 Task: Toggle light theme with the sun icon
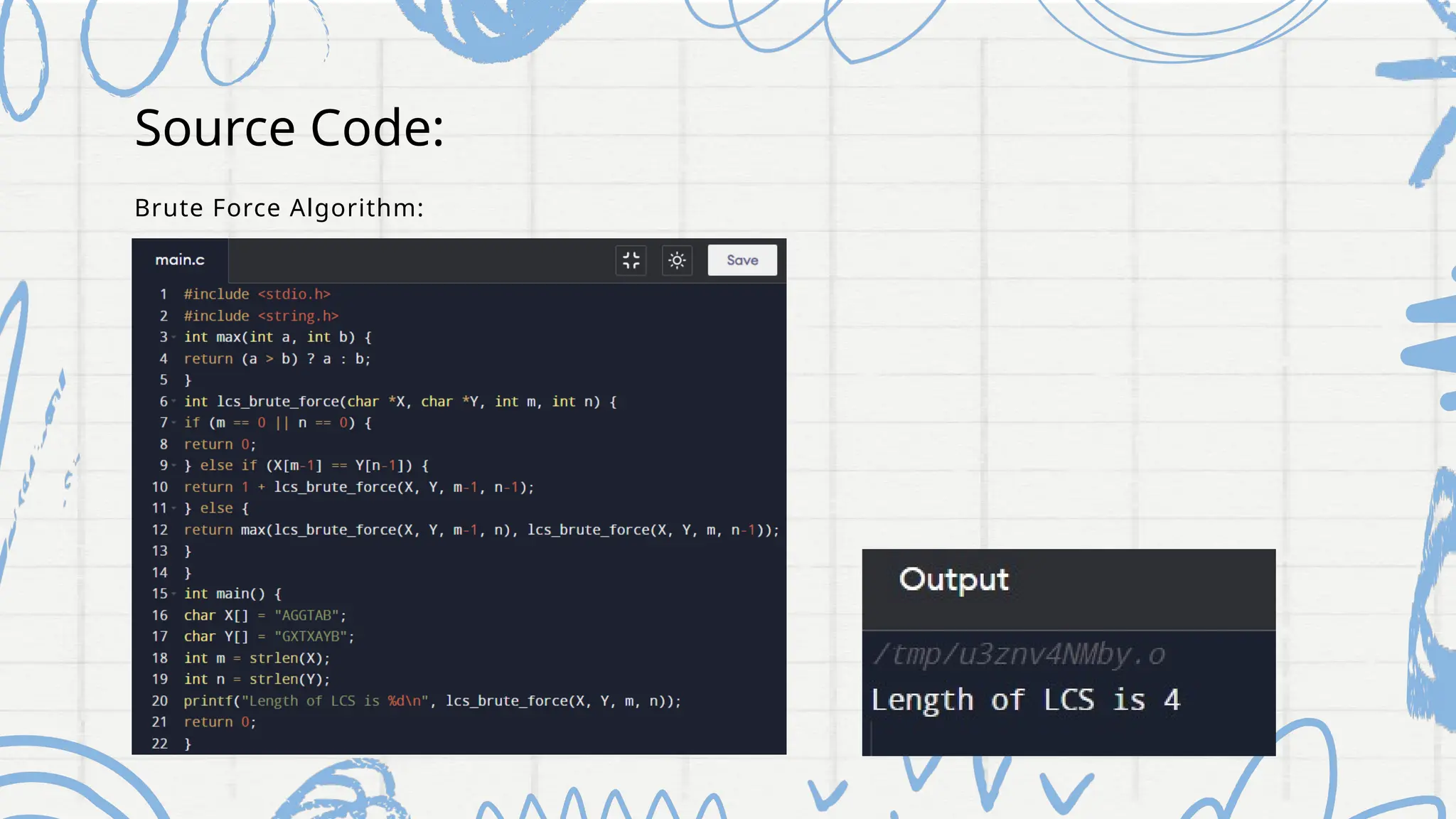pyautogui.click(x=677, y=260)
